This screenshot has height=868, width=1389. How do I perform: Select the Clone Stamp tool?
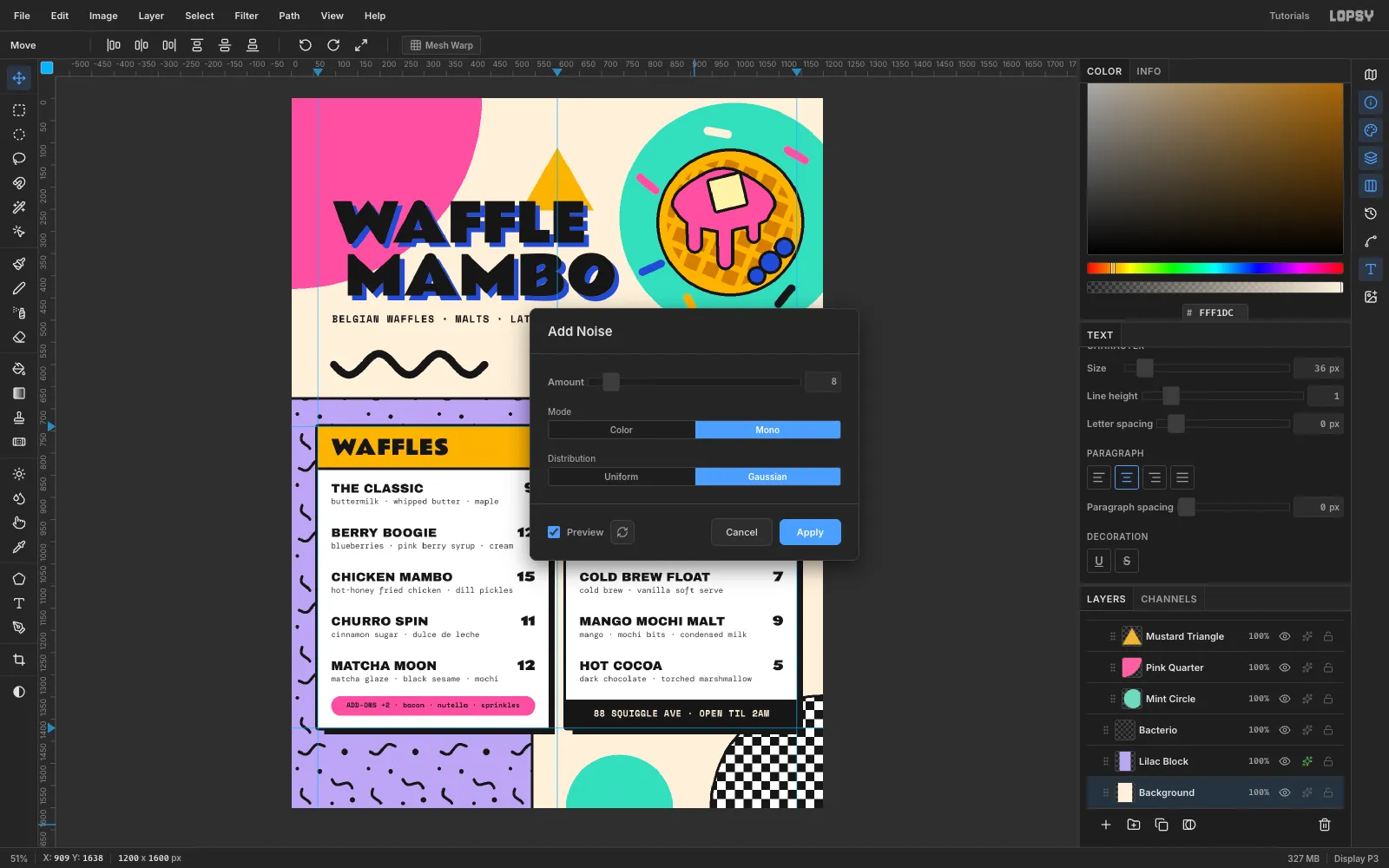coord(19,418)
